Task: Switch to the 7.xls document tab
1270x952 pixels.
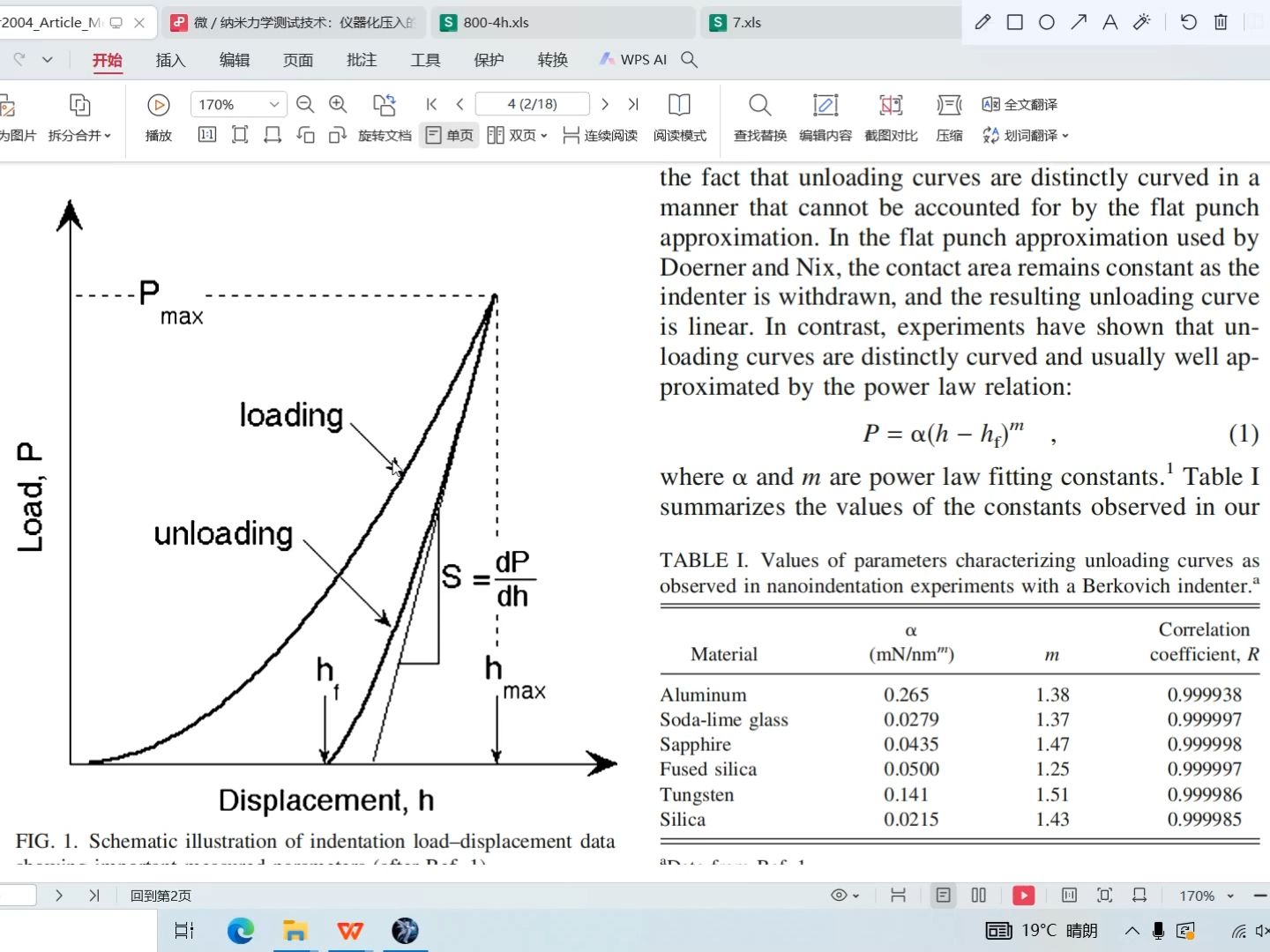Action: pyautogui.click(x=832, y=22)
